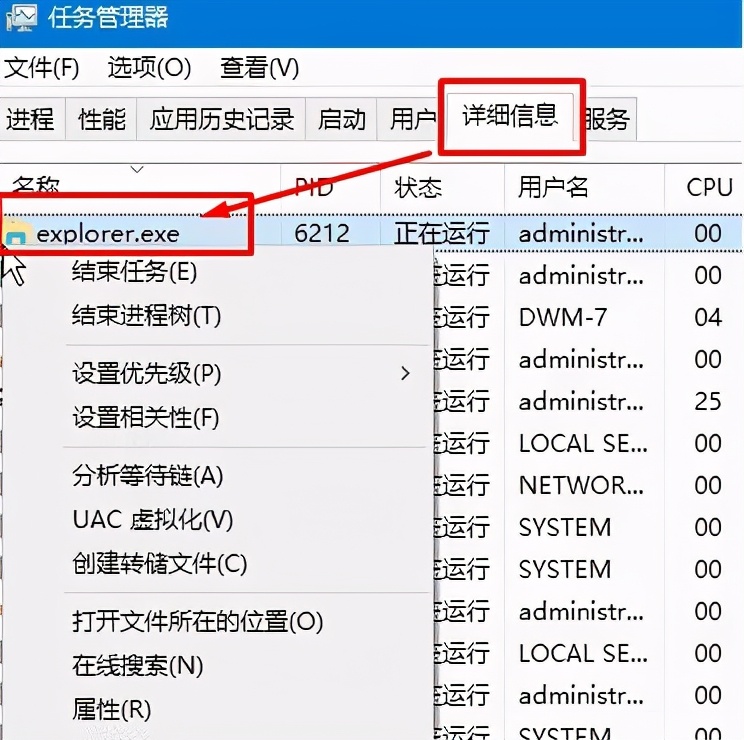Expand the 设置优先级 submenu arrow
744x740 pixels.
(x=405, y=374)
